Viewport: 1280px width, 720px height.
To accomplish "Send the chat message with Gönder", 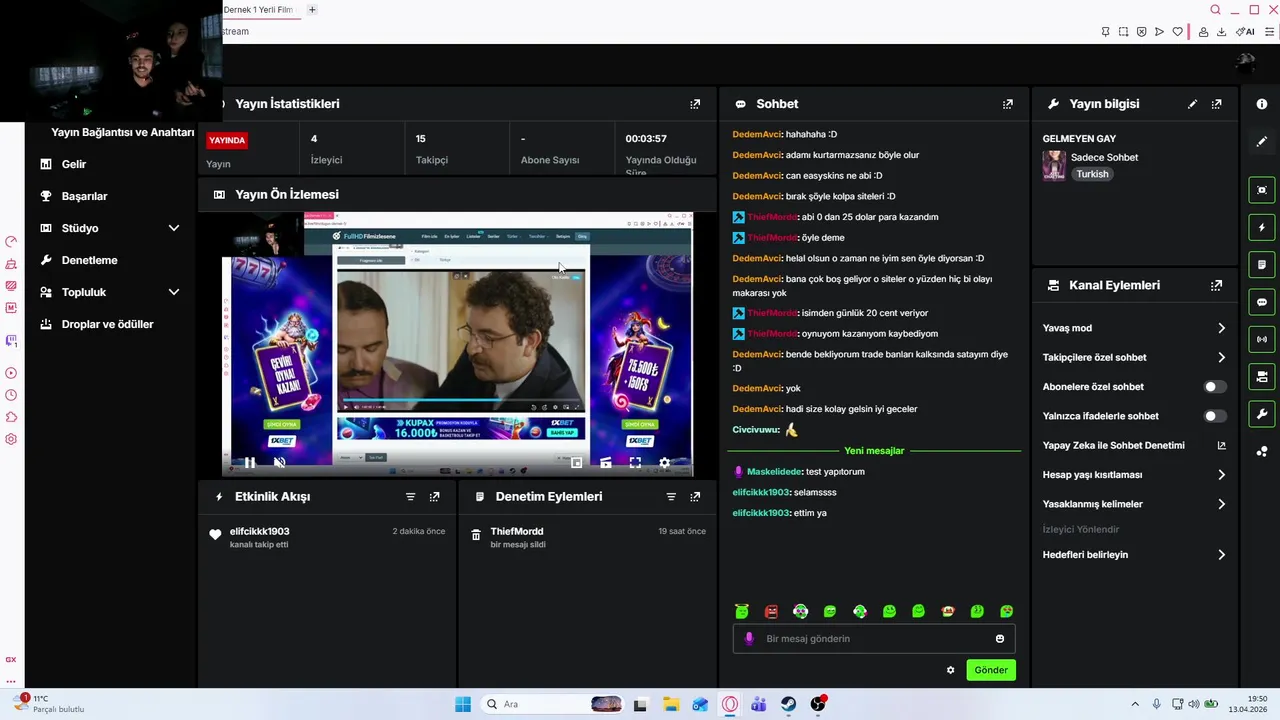I will coord(991,670).
